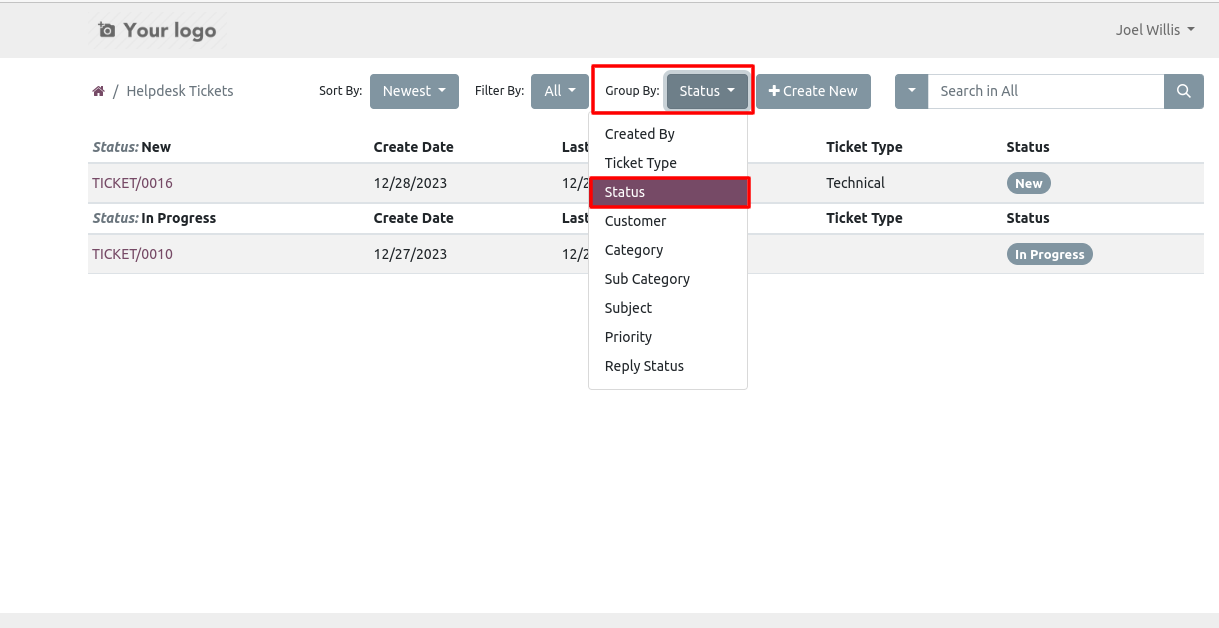Click the 12/27/2023 create date cell
The image size is (1219, 628).
pyautogui.click(x=410, y=254)
